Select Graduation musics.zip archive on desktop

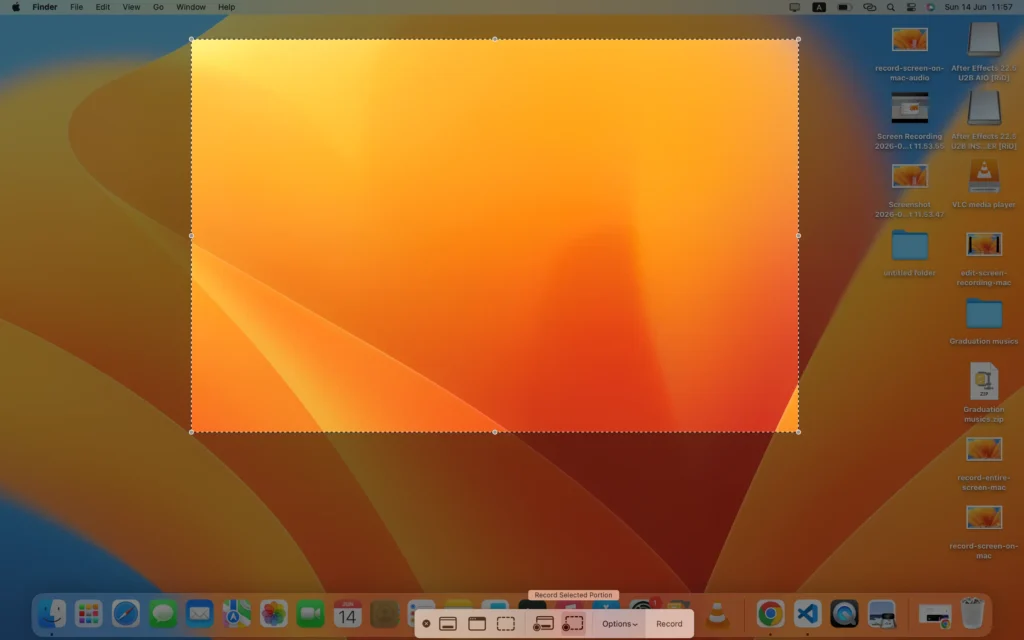click(984, 381)
